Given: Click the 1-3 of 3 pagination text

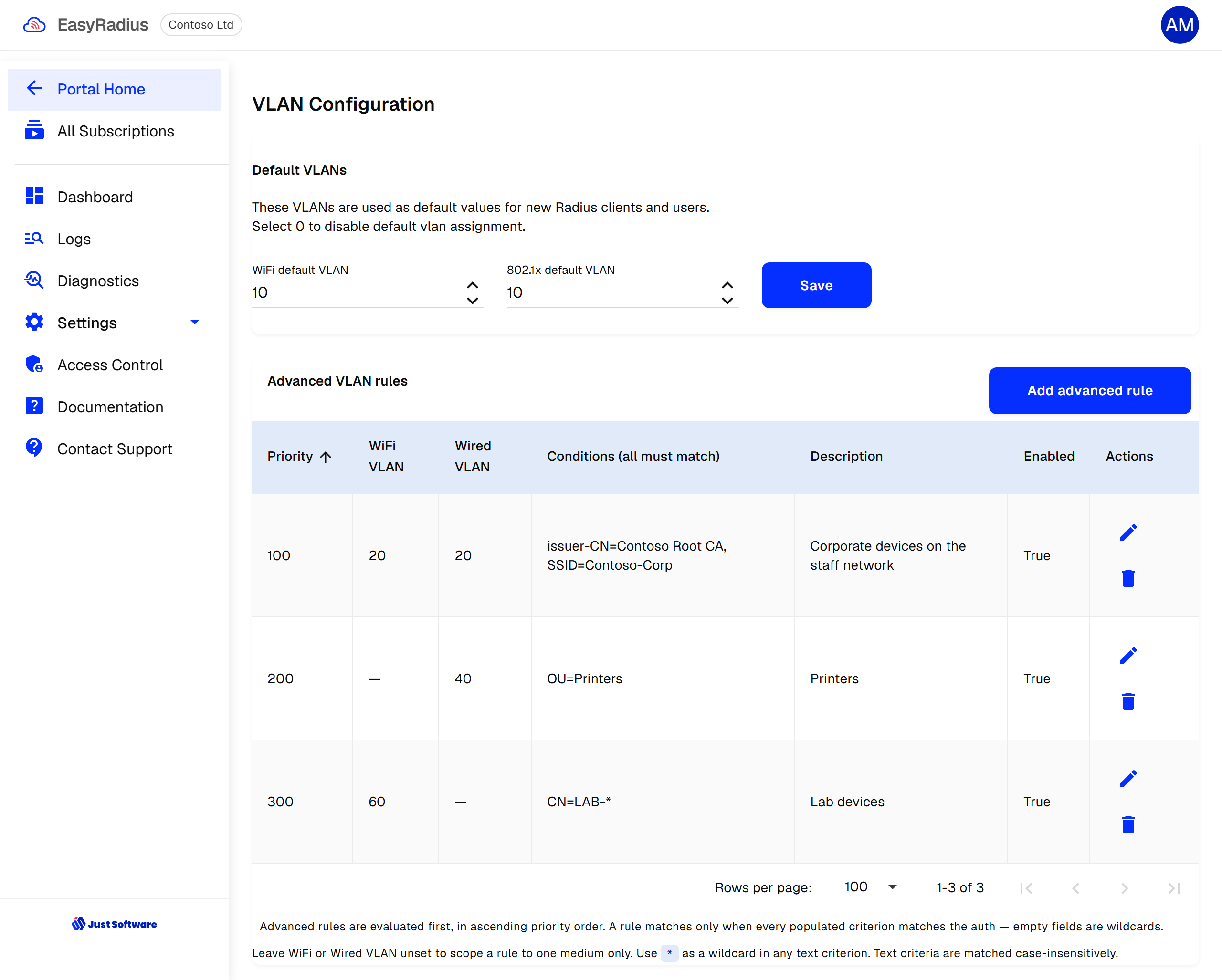Looking at the screenshot, I should pos(960,887).
